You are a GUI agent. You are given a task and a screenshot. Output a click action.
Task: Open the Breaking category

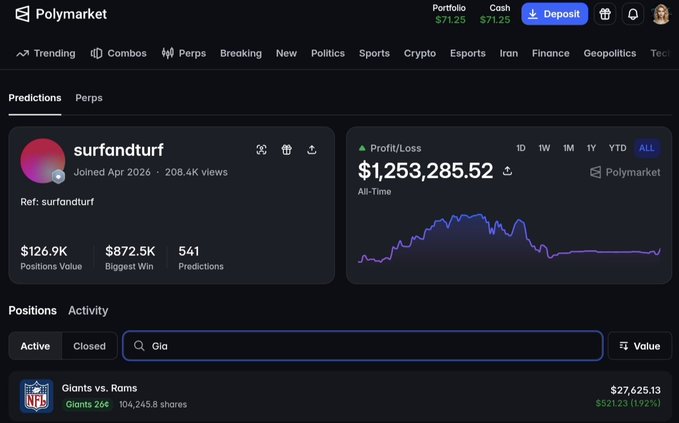tap(241, 53)
